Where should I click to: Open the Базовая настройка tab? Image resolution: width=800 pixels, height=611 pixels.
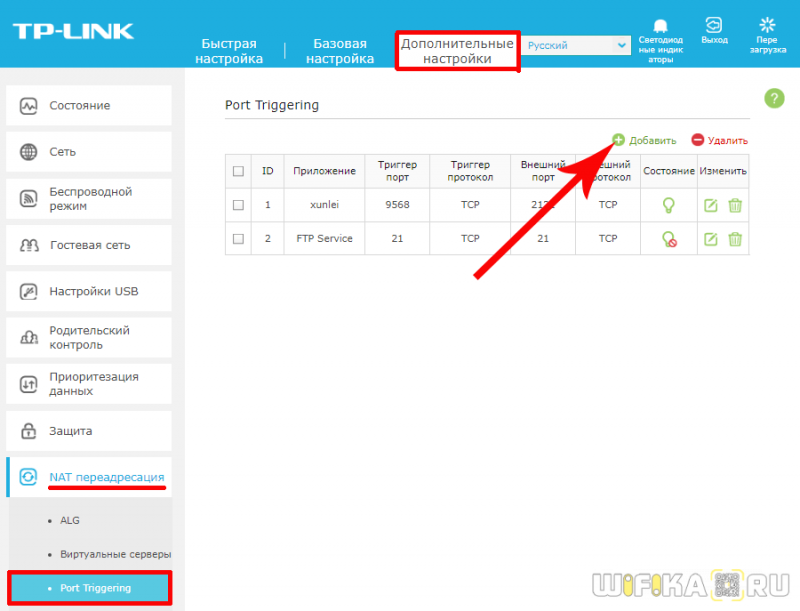coord(340,51)
